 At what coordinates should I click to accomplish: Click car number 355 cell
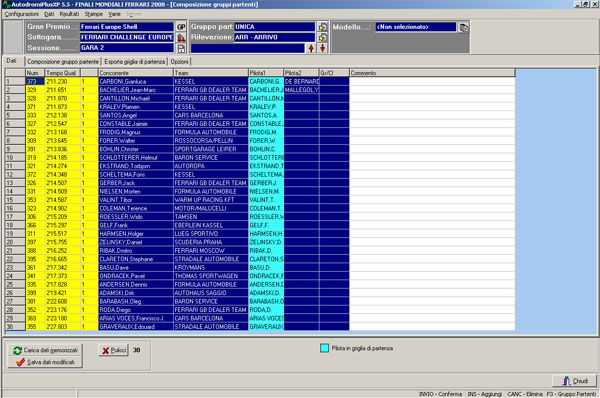35,326
